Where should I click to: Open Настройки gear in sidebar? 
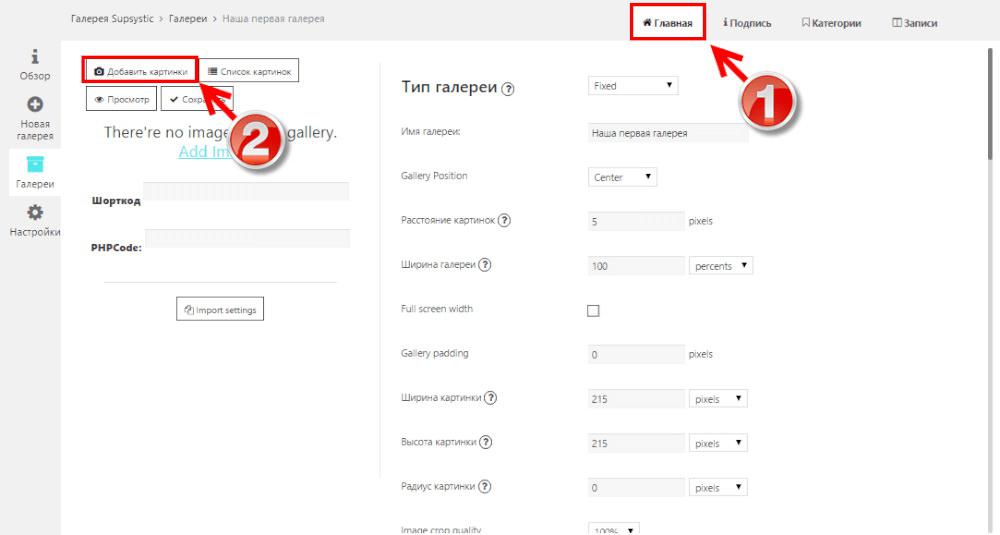point(34,221)
